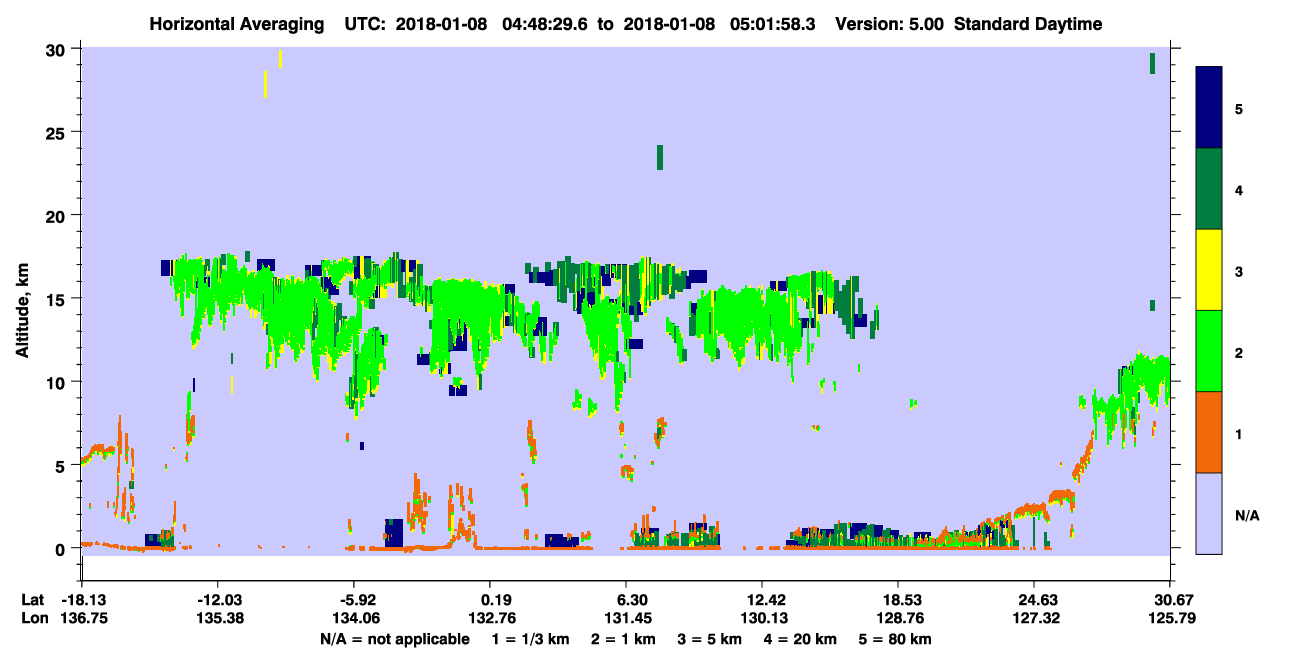Click the isolated green feature near 24 km altitude
1300x667 pixels.
(660, 157)
